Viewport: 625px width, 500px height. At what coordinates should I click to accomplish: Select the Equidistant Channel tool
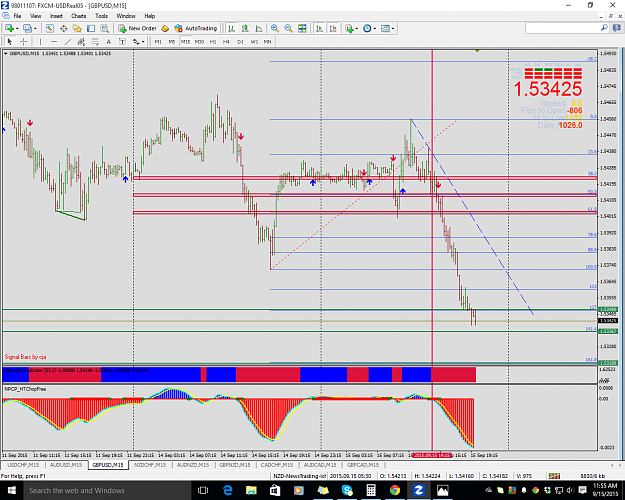pos(81,41)
